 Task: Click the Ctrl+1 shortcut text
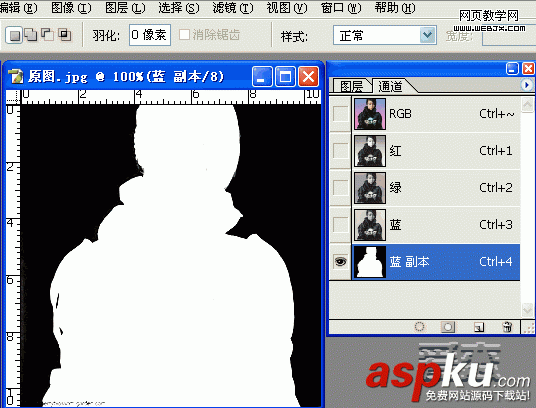coord(496,151)
